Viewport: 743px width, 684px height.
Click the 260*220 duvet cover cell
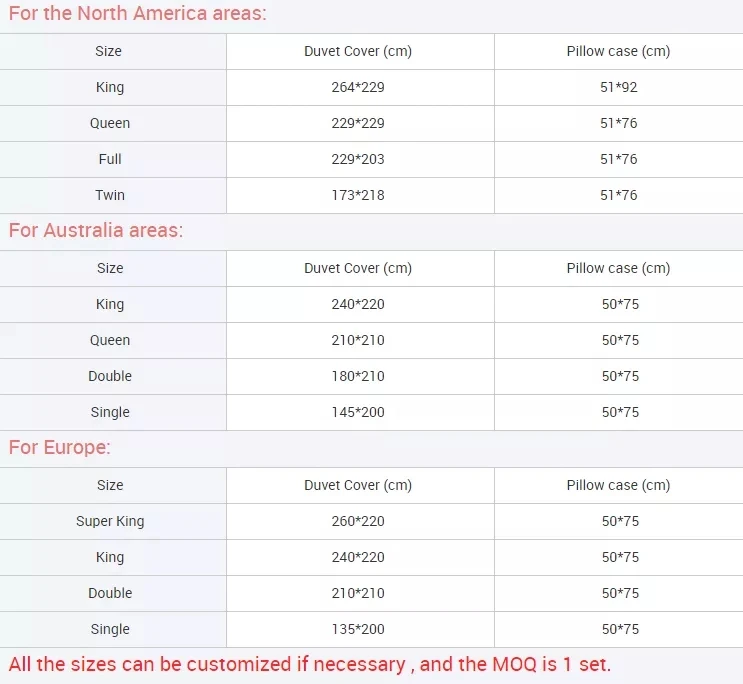click(x=358, y=521)
